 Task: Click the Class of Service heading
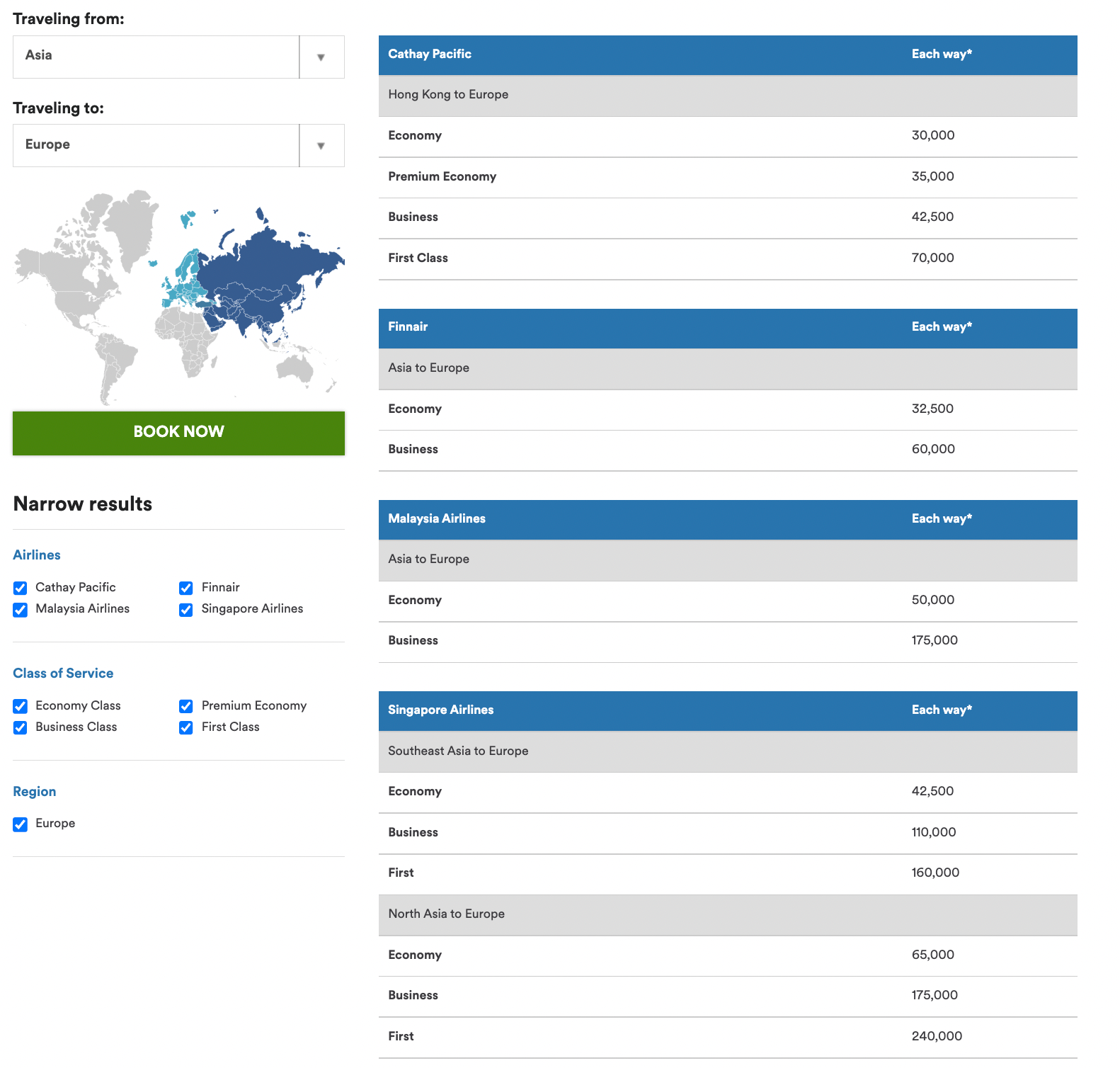coord(63,674)
